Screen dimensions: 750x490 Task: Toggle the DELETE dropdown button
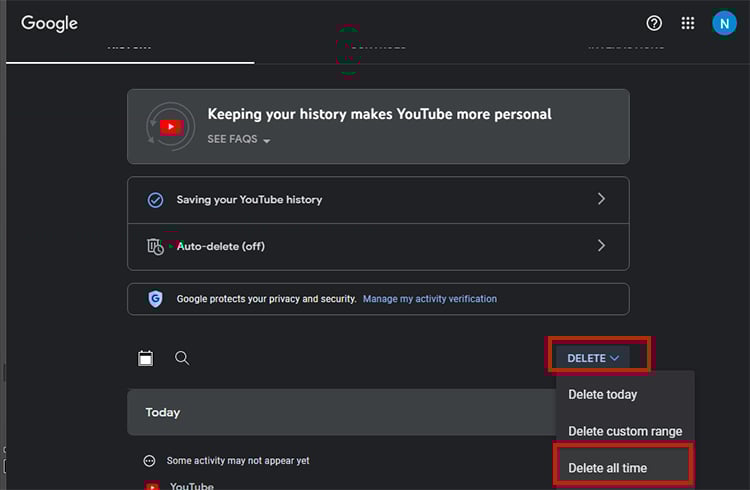pos(593,358)
